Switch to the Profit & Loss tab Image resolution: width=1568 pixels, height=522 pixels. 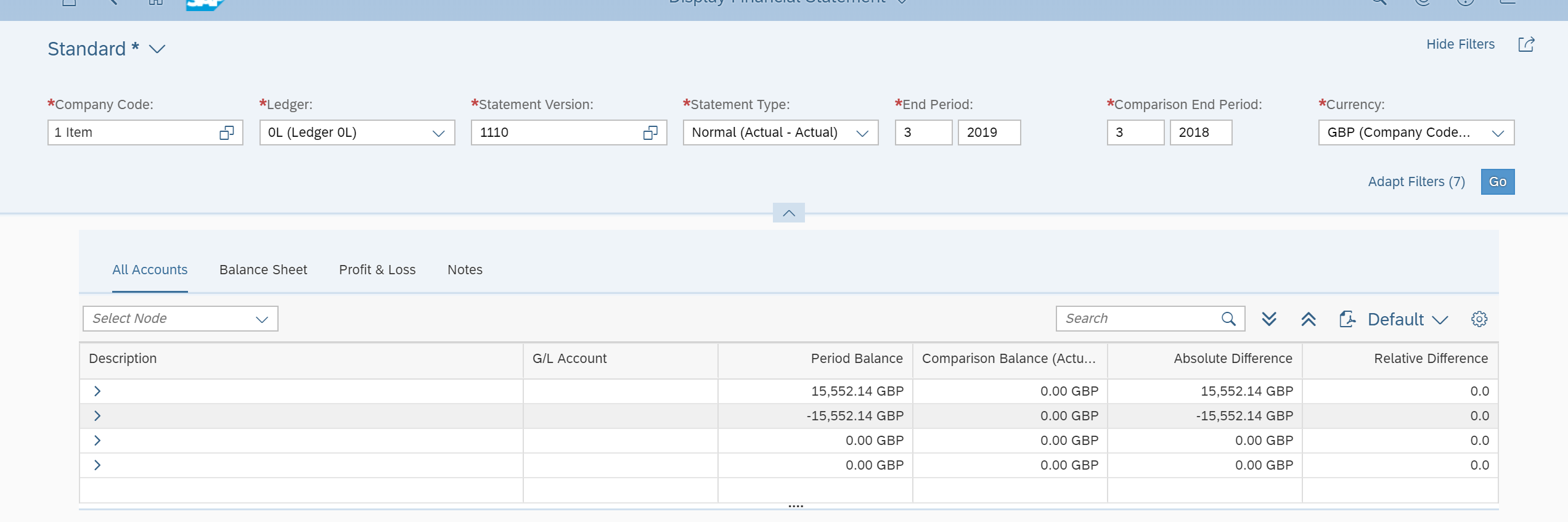[x=377, y=270]
